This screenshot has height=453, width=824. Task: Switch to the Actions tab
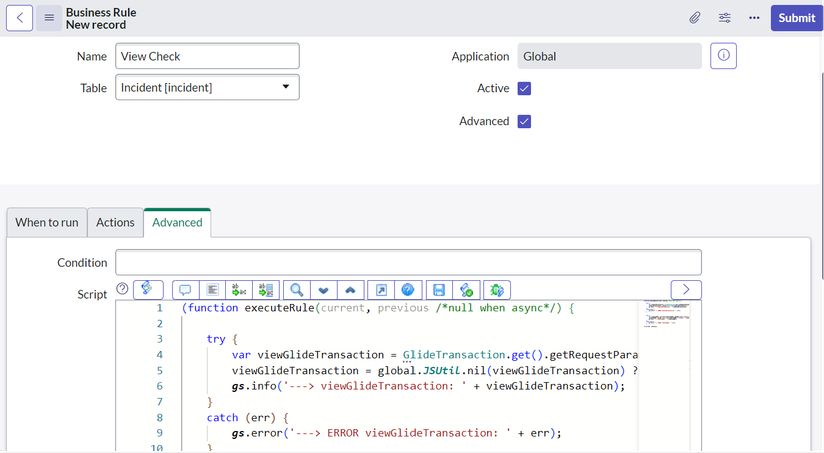coord(115,222)
